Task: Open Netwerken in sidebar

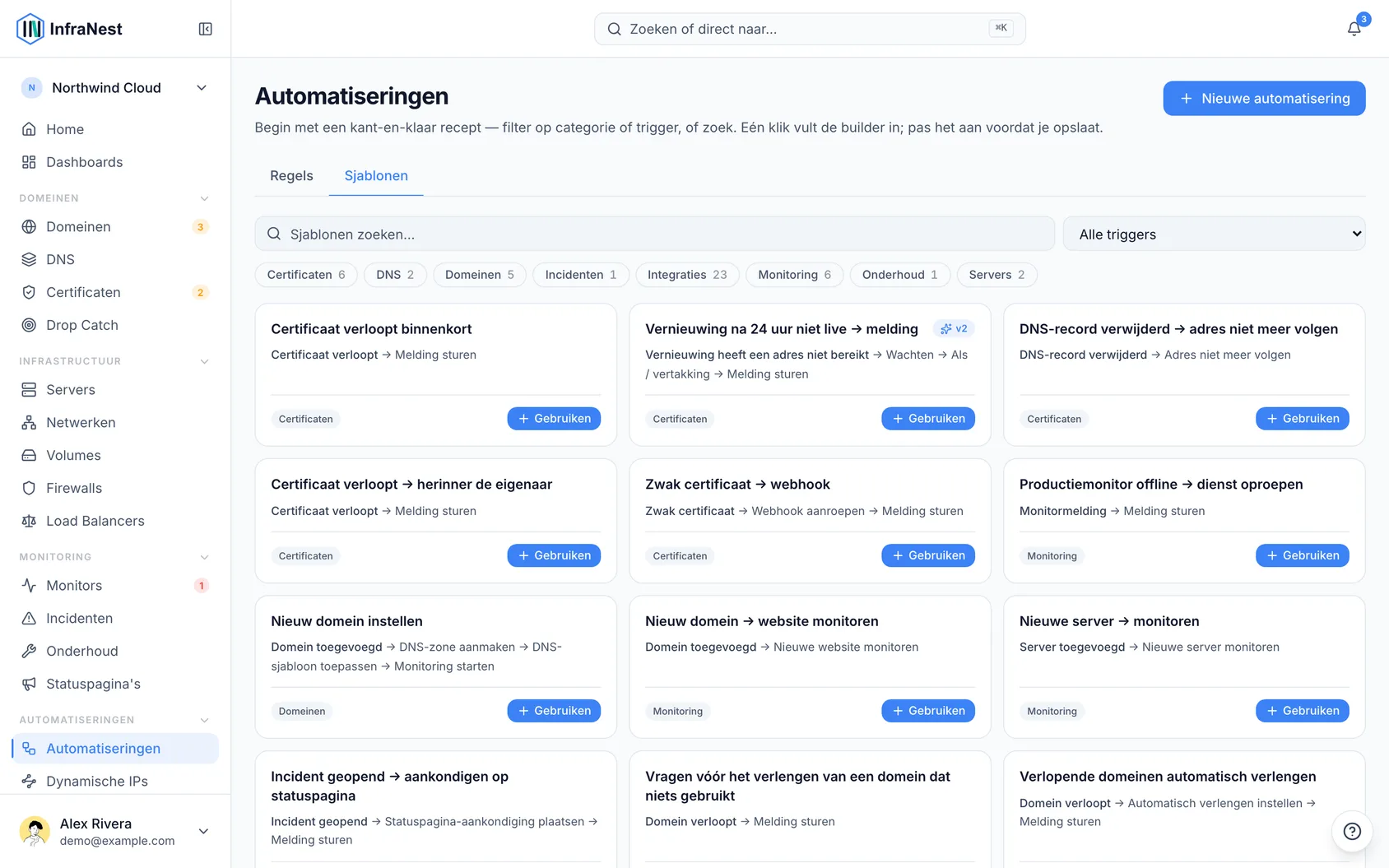Action: pos(115,422)
